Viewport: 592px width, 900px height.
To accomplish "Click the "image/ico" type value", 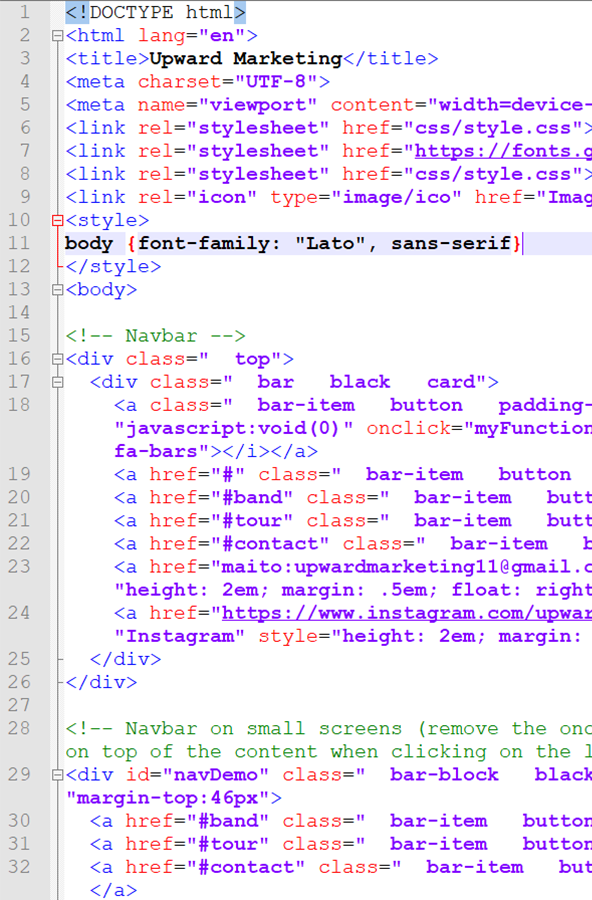I will [x=396, y=197].
